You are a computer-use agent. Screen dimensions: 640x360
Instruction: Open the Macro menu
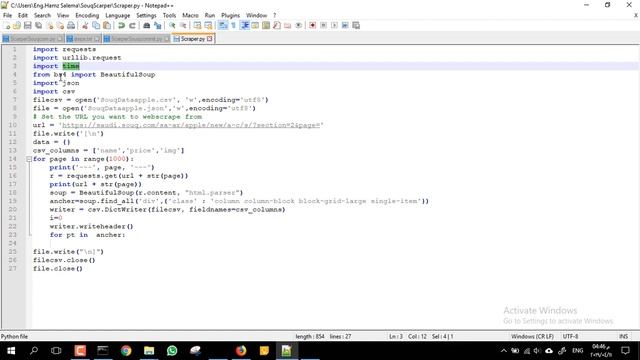pyautogui.click(x=190, y=15)
